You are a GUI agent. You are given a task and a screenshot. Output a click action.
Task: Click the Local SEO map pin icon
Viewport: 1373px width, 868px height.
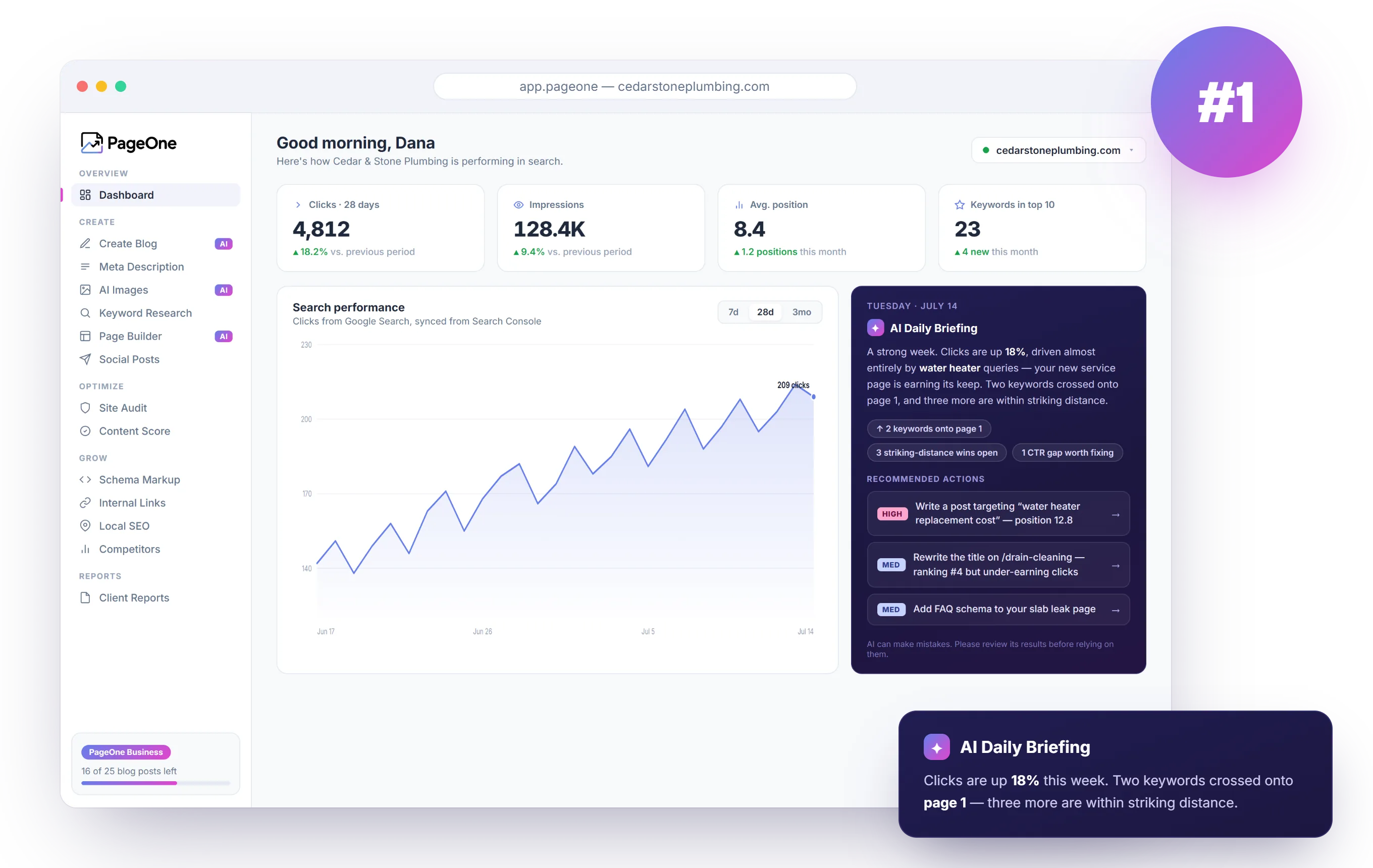tap(85, 525)
